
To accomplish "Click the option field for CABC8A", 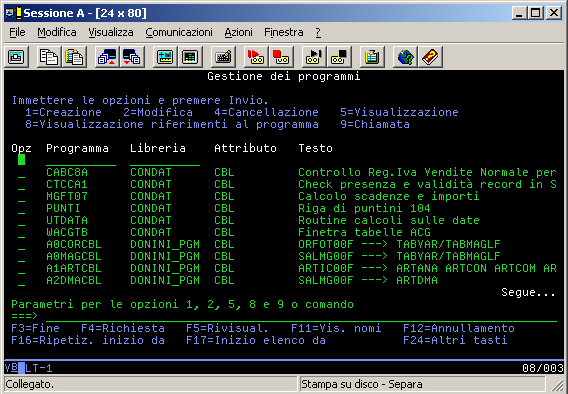I will [x=21, y=172].
